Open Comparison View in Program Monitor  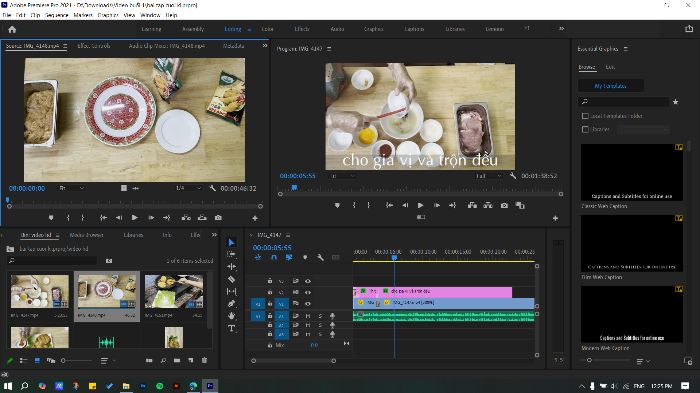point(520,205)
